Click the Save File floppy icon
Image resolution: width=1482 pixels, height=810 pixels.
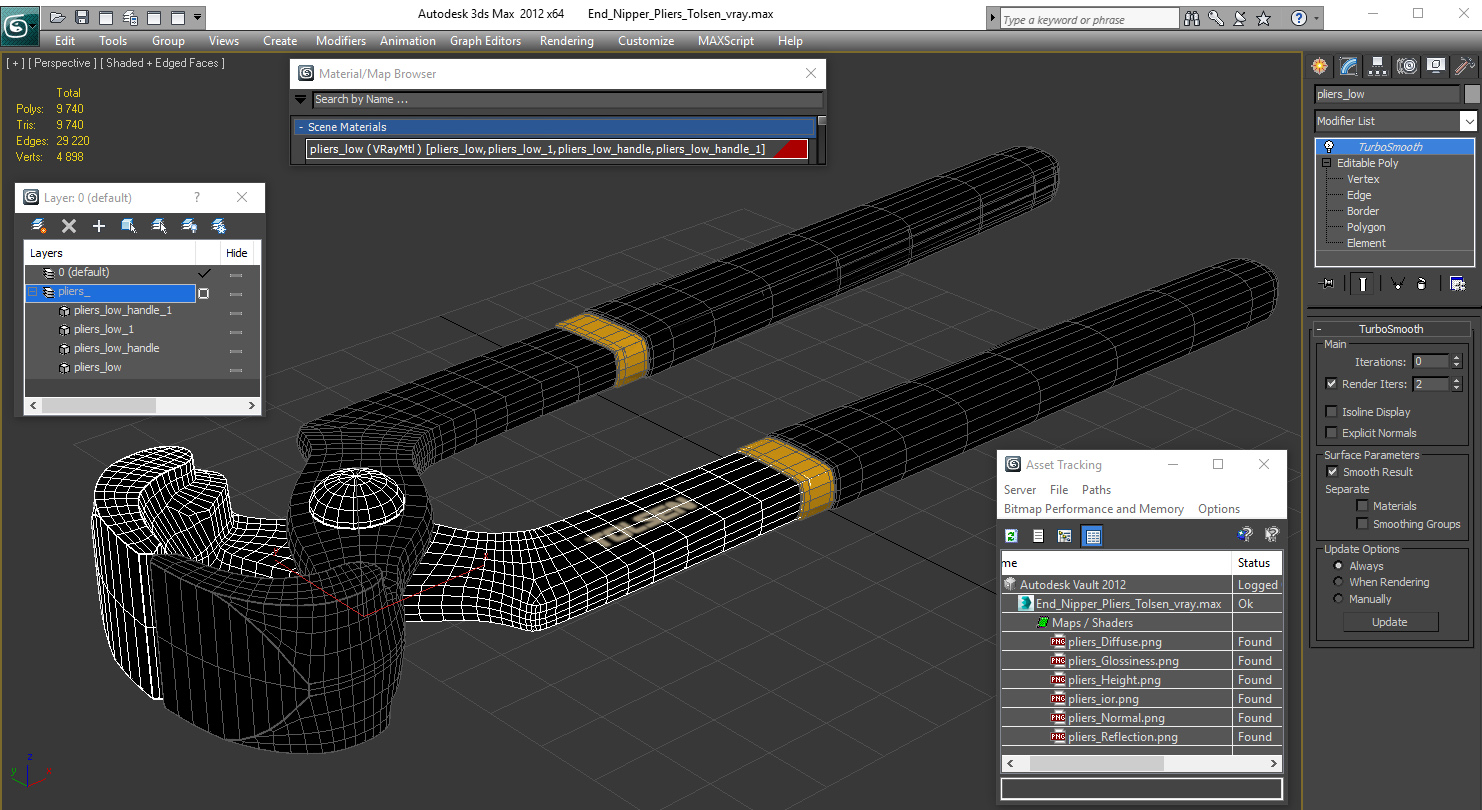82,17
